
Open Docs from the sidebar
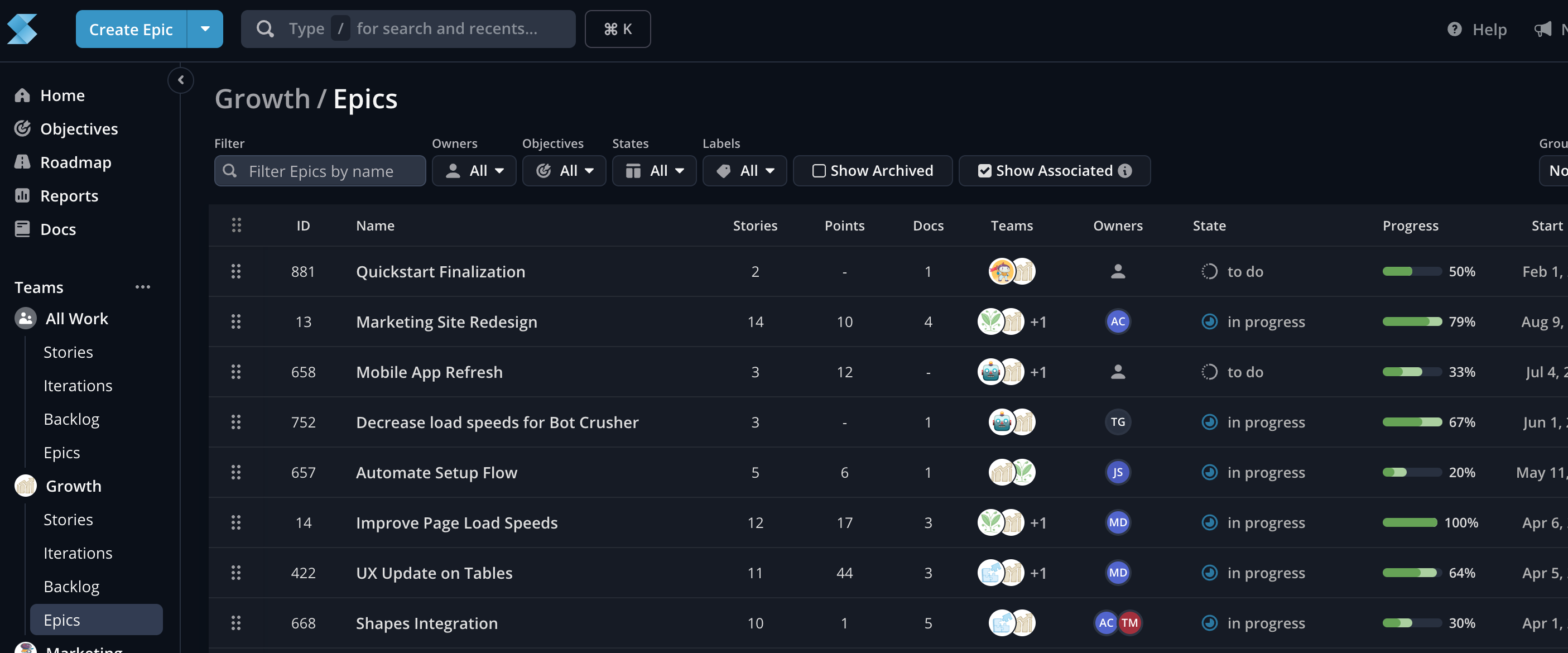pos(58,229)
